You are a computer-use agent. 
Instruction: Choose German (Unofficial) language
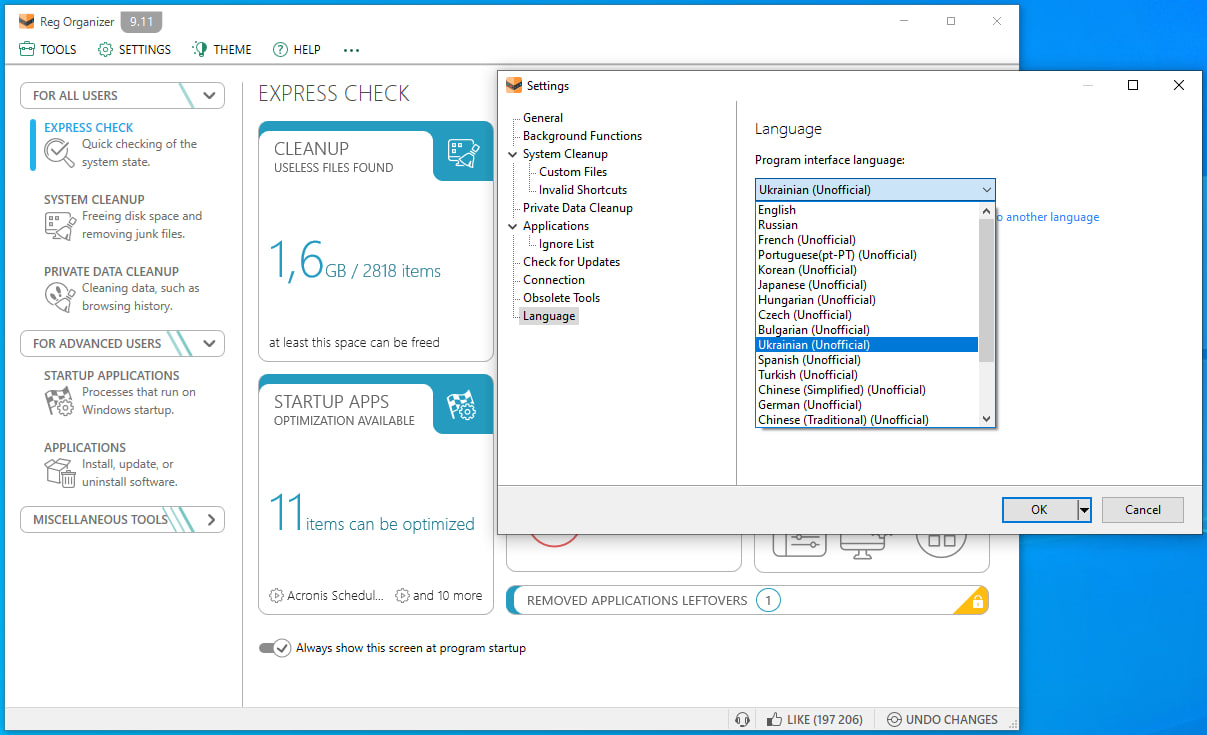point(867,405)
